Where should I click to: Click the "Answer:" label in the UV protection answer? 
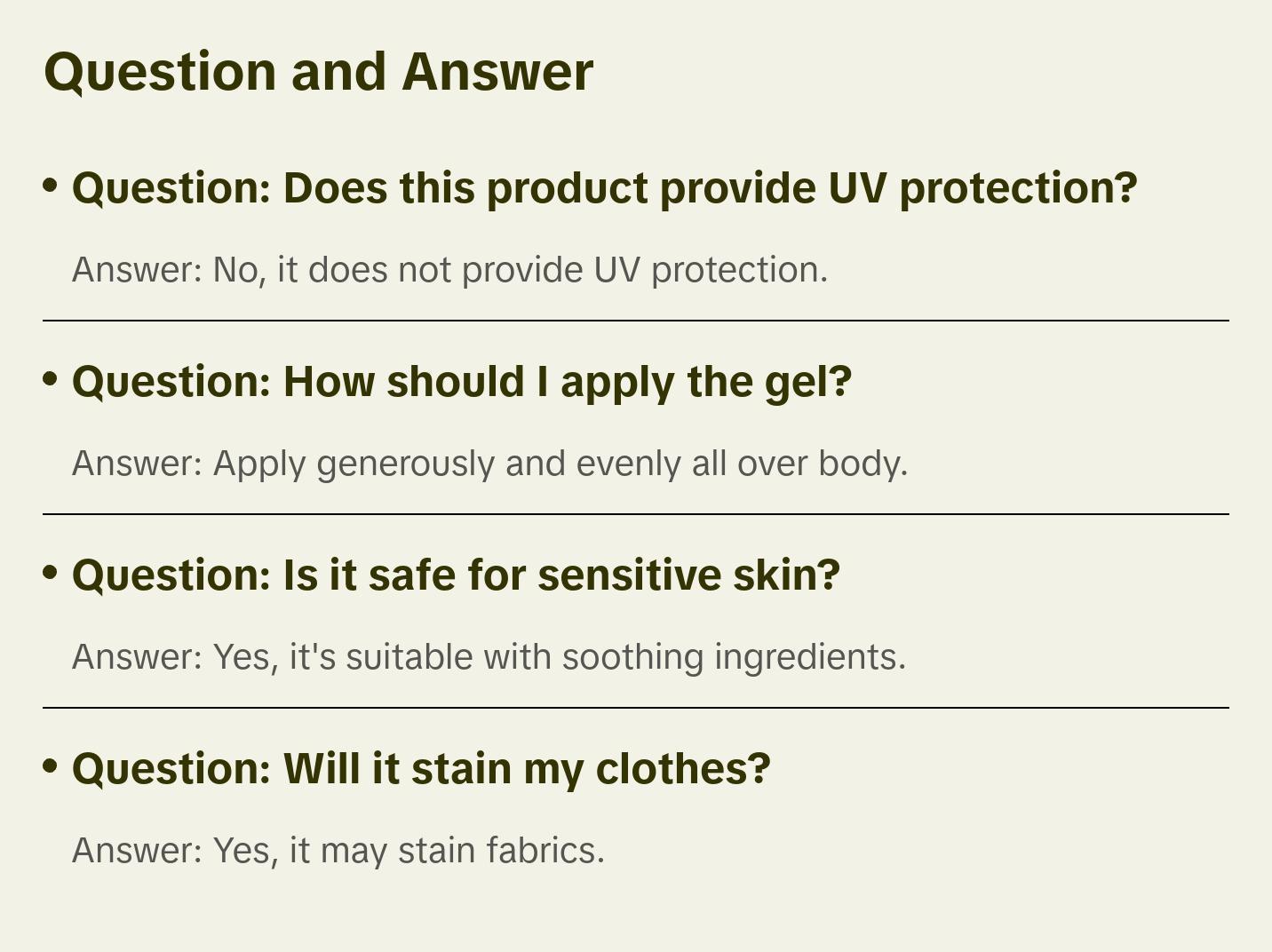click(138, 270)
